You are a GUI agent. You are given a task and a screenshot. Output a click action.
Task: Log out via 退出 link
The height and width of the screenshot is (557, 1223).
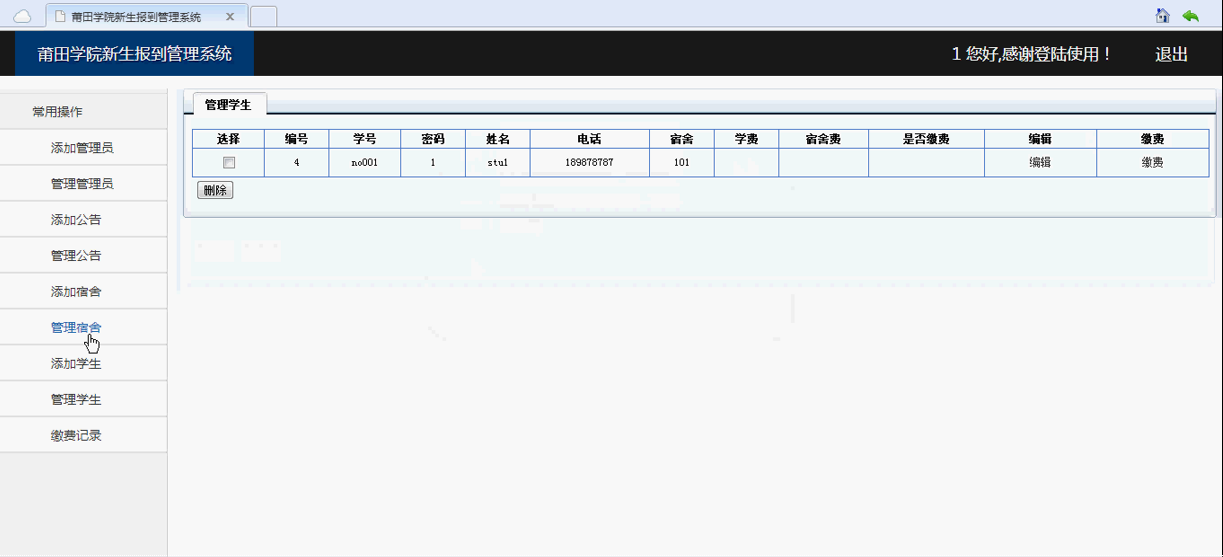click(x=1171, y=54)
